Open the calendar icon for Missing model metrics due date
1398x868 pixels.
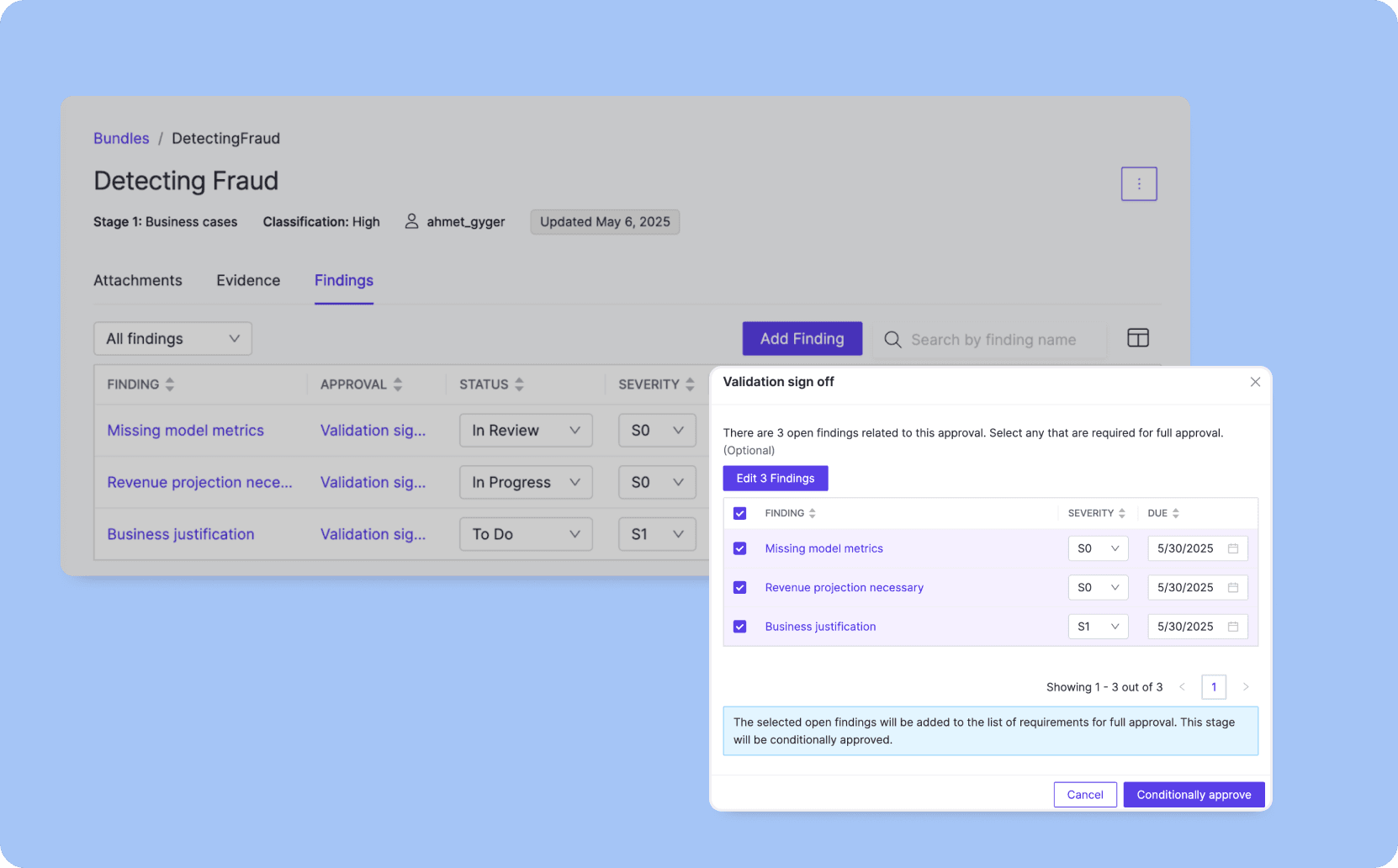click(x=1234, y=548)
